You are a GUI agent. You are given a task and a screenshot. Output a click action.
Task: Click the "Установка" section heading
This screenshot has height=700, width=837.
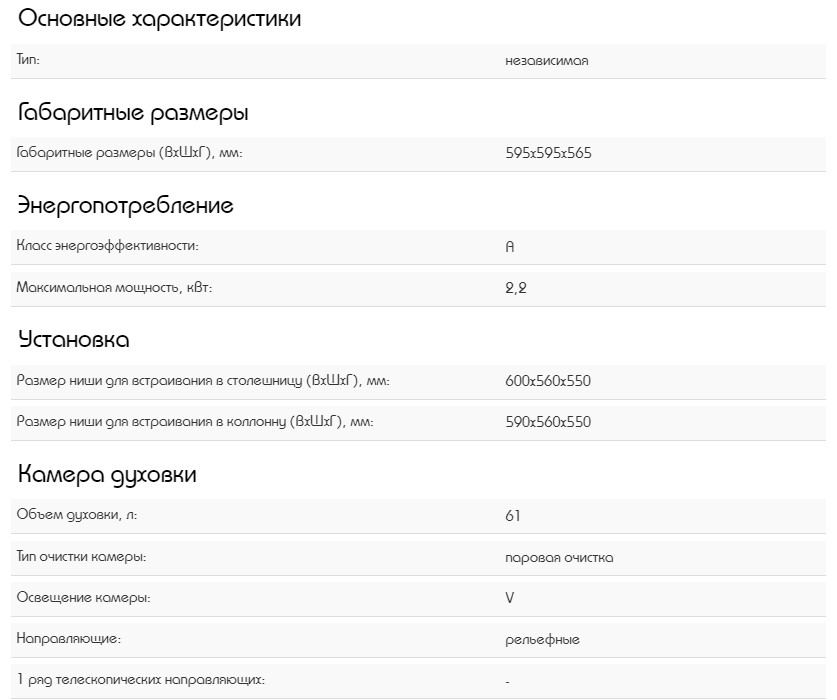74,340
